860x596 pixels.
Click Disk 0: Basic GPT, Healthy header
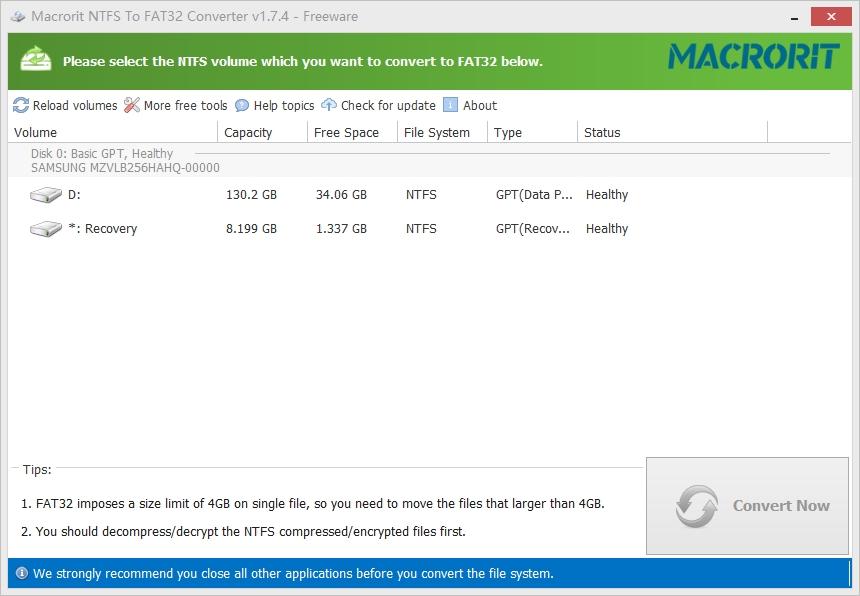pos(101,154)
